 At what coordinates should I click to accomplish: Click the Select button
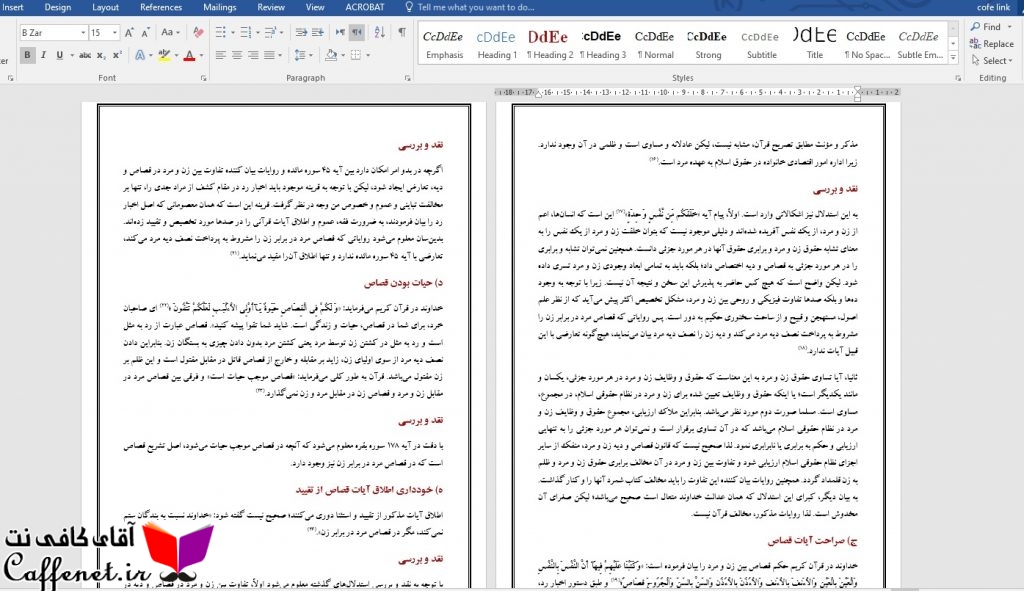991,61
